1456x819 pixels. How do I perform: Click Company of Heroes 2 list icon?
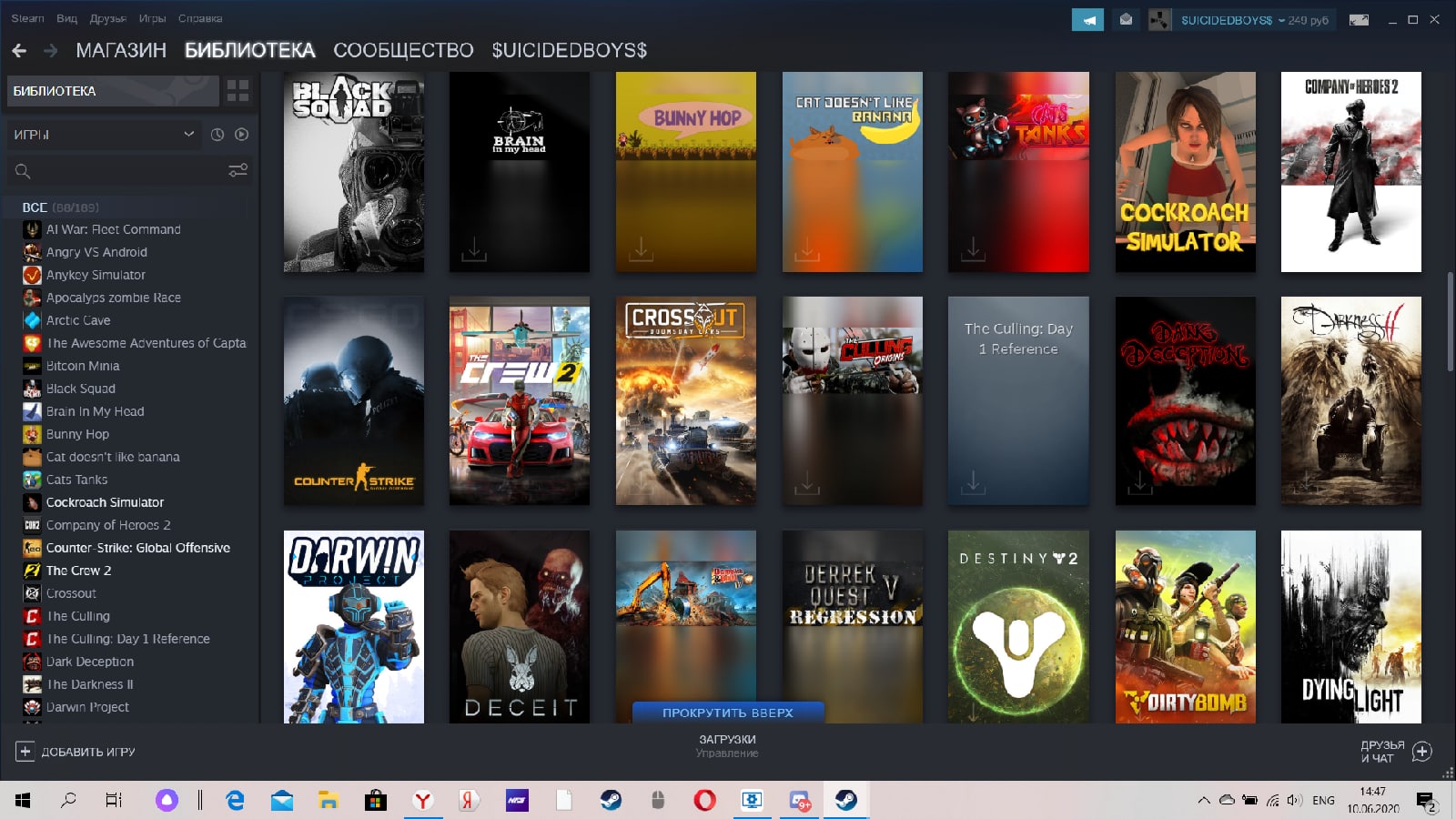pos(32,525)
